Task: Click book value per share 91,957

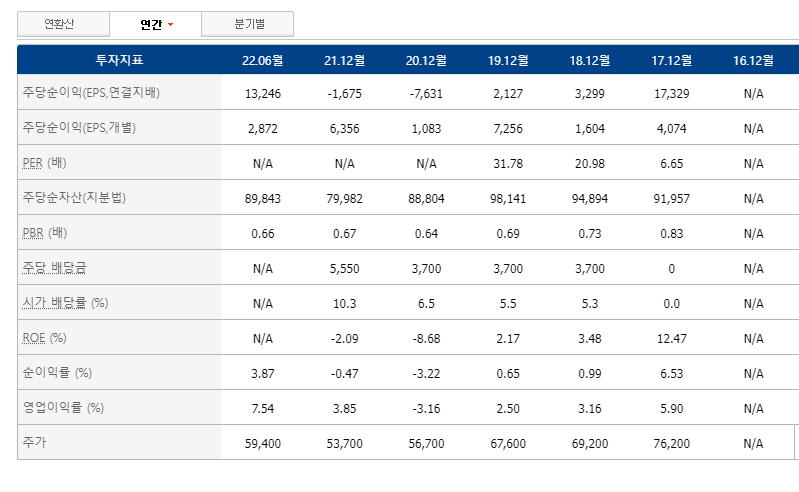Action: pos(672,199)
